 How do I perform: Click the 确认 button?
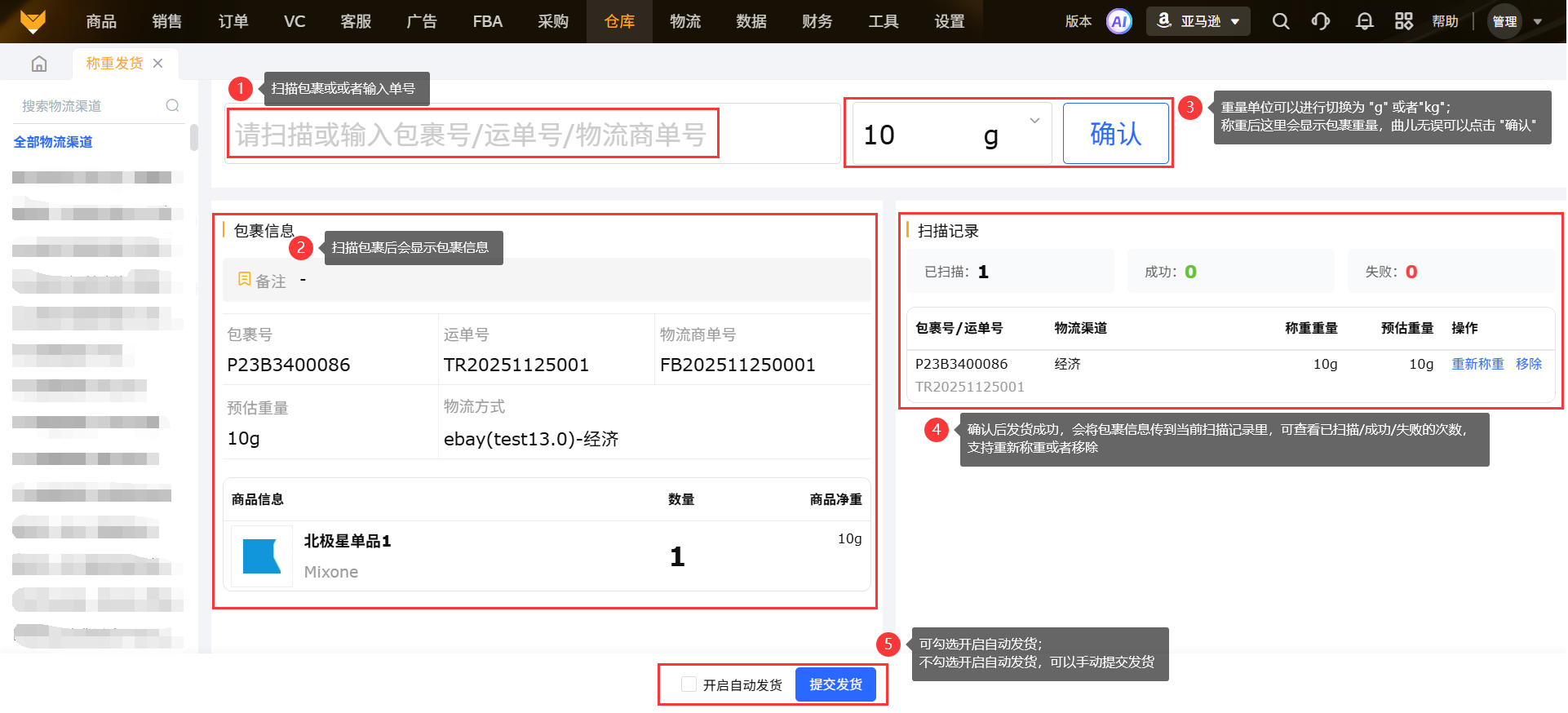1115,134
